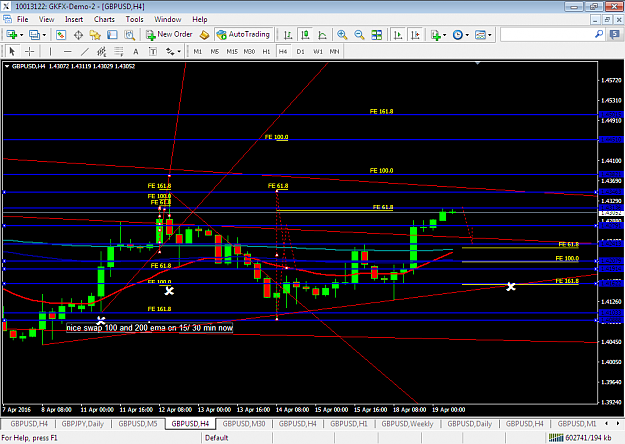625x444 pixels.
Task: Open the Tools menu
Action: coord(134,19)
